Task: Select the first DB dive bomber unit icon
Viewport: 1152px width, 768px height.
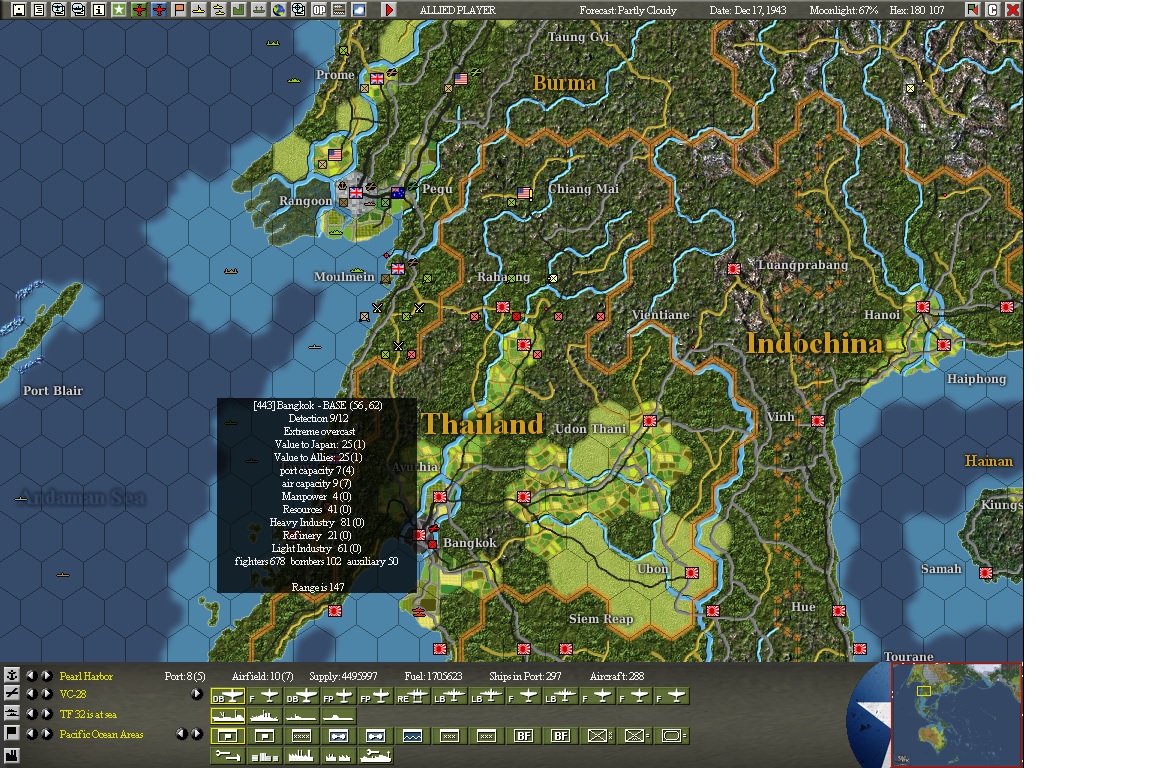Action: [x=228, y=696]
